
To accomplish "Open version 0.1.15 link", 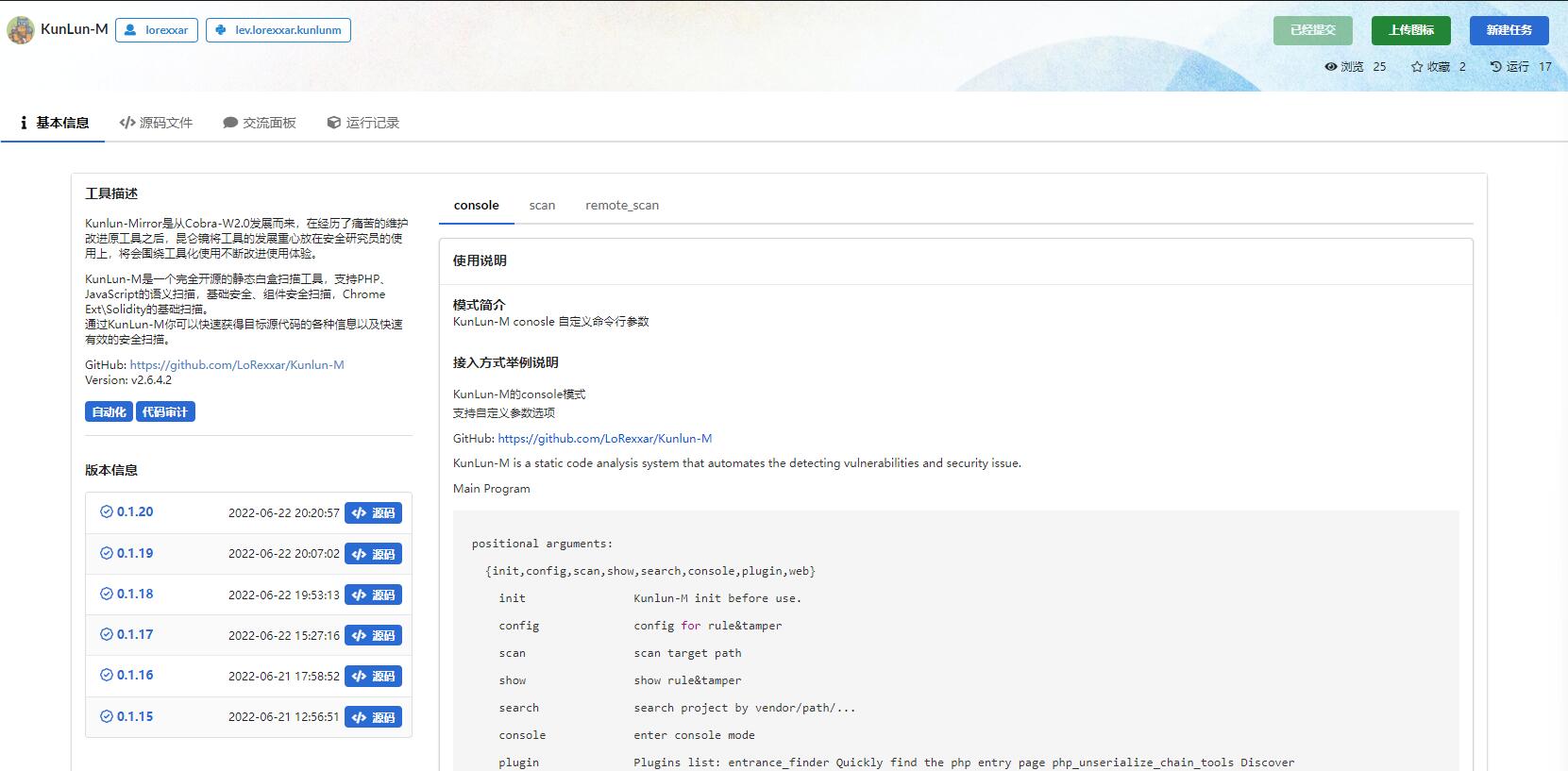I will coord(135,716).
